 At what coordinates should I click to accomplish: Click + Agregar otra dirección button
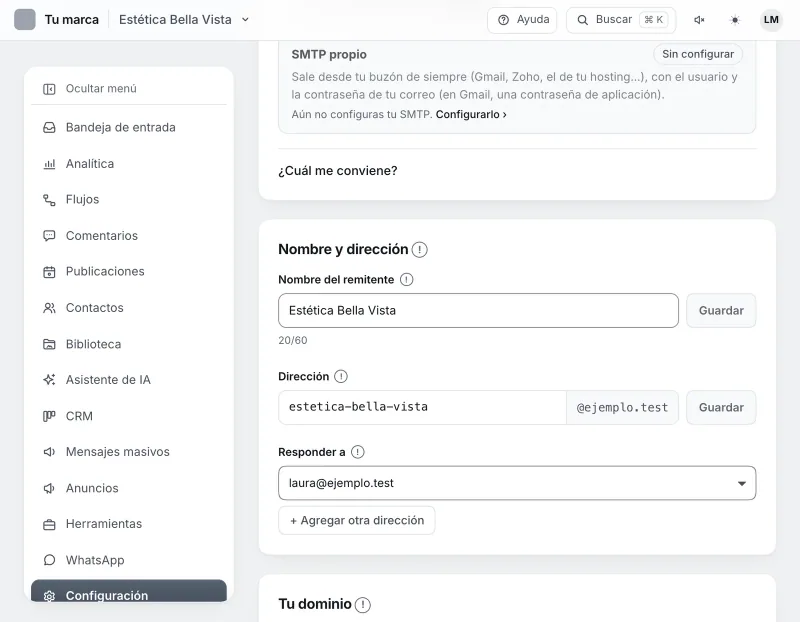(357, 520)
